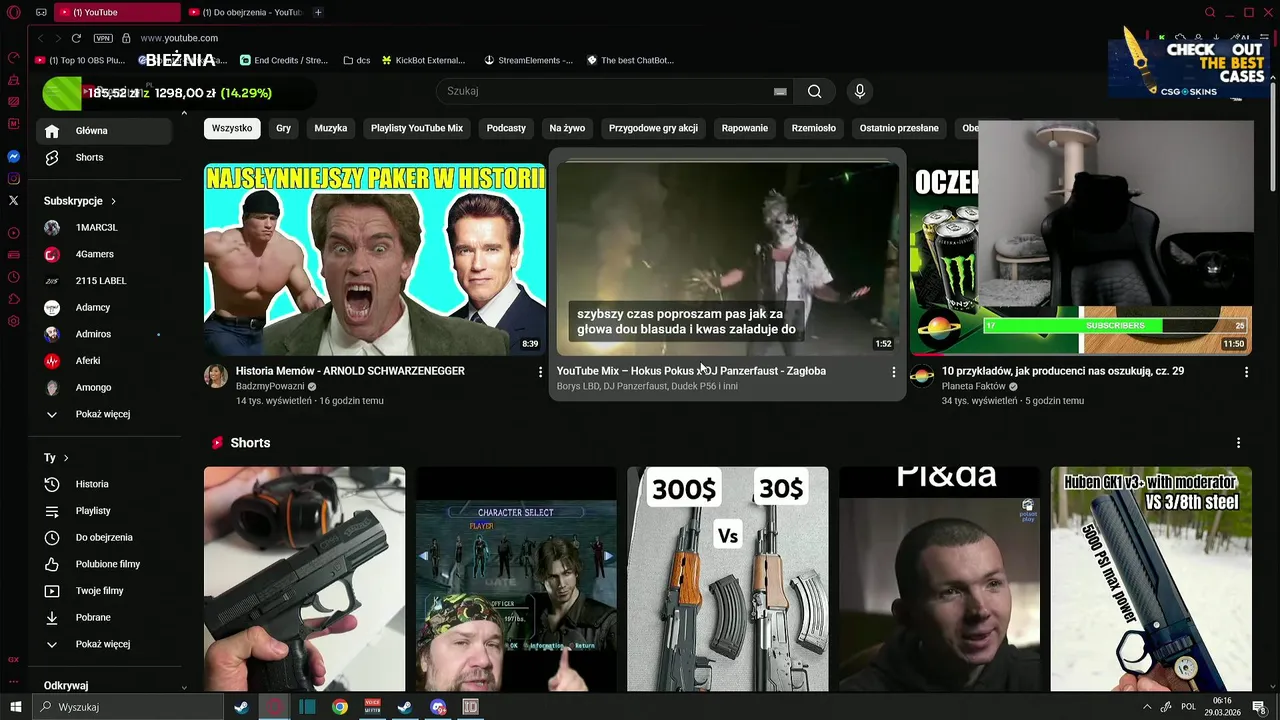Select Playlisty YouTube Mix chip

point(417,128)
